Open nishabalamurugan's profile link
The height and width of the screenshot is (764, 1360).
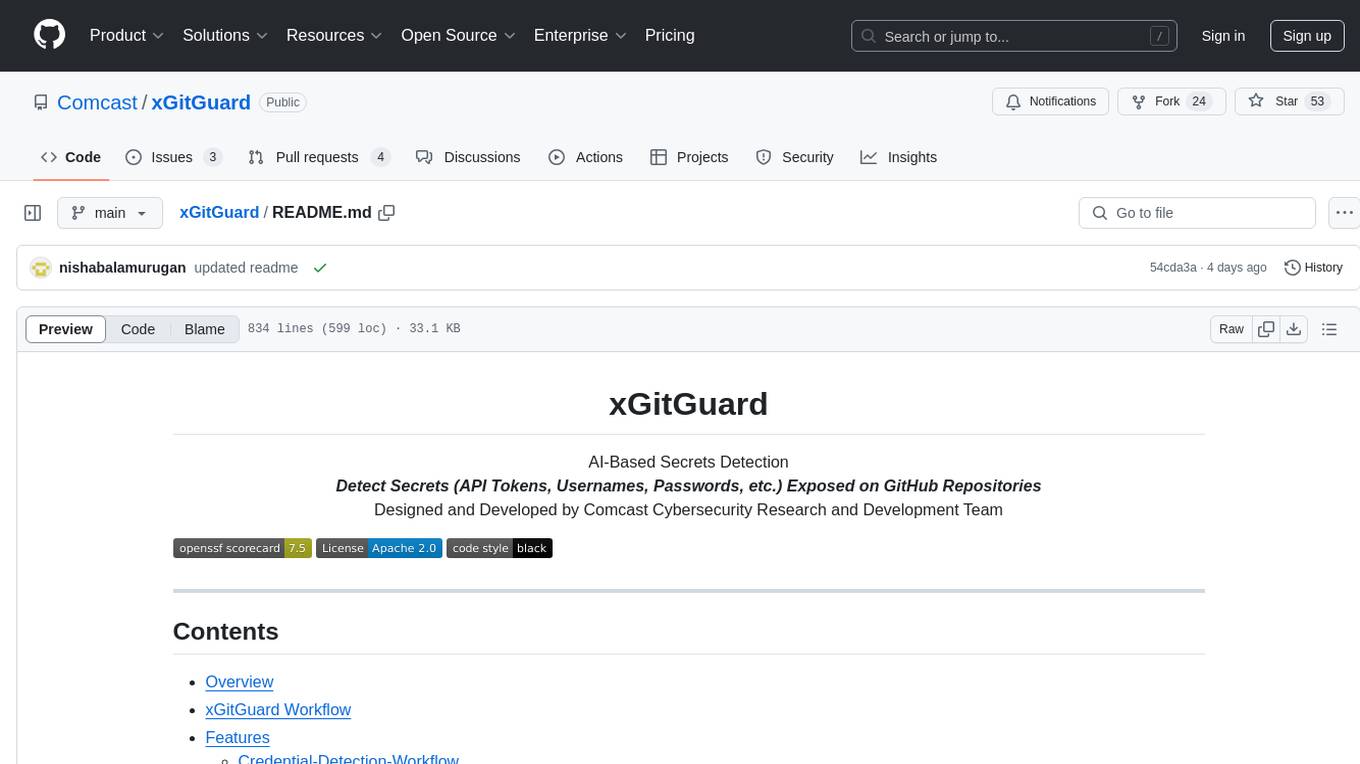122,268
